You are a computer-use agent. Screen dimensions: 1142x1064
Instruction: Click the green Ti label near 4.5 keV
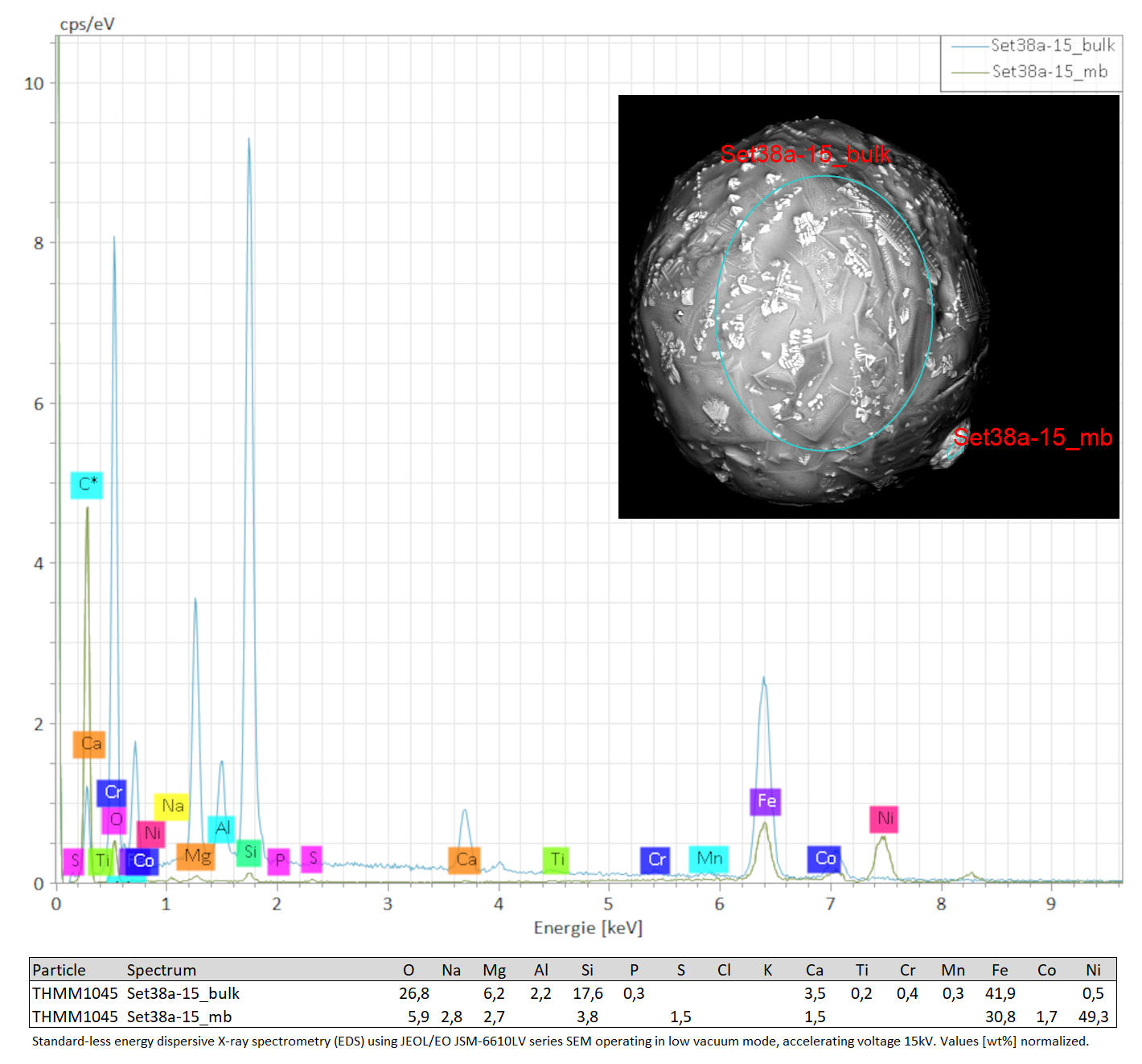(556, 861)
